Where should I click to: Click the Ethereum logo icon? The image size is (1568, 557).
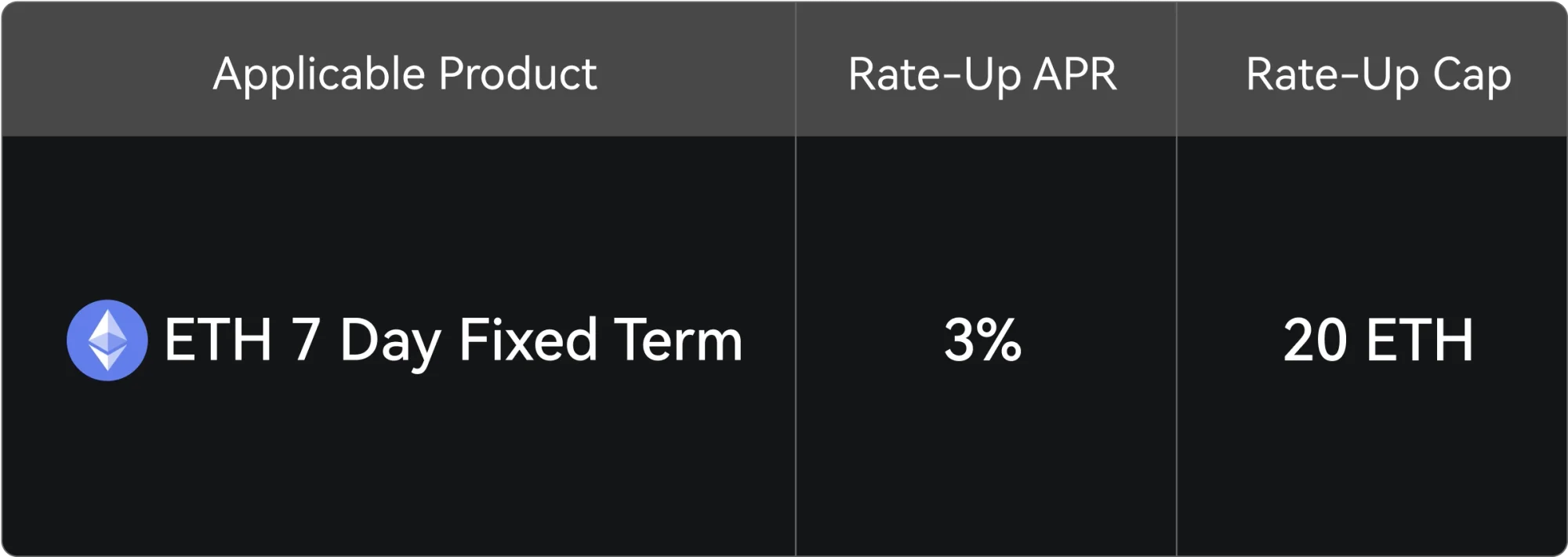(107, 340)
